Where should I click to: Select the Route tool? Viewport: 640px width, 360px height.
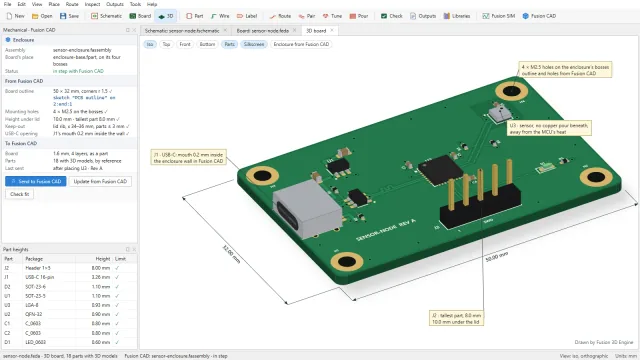(280, 16)
